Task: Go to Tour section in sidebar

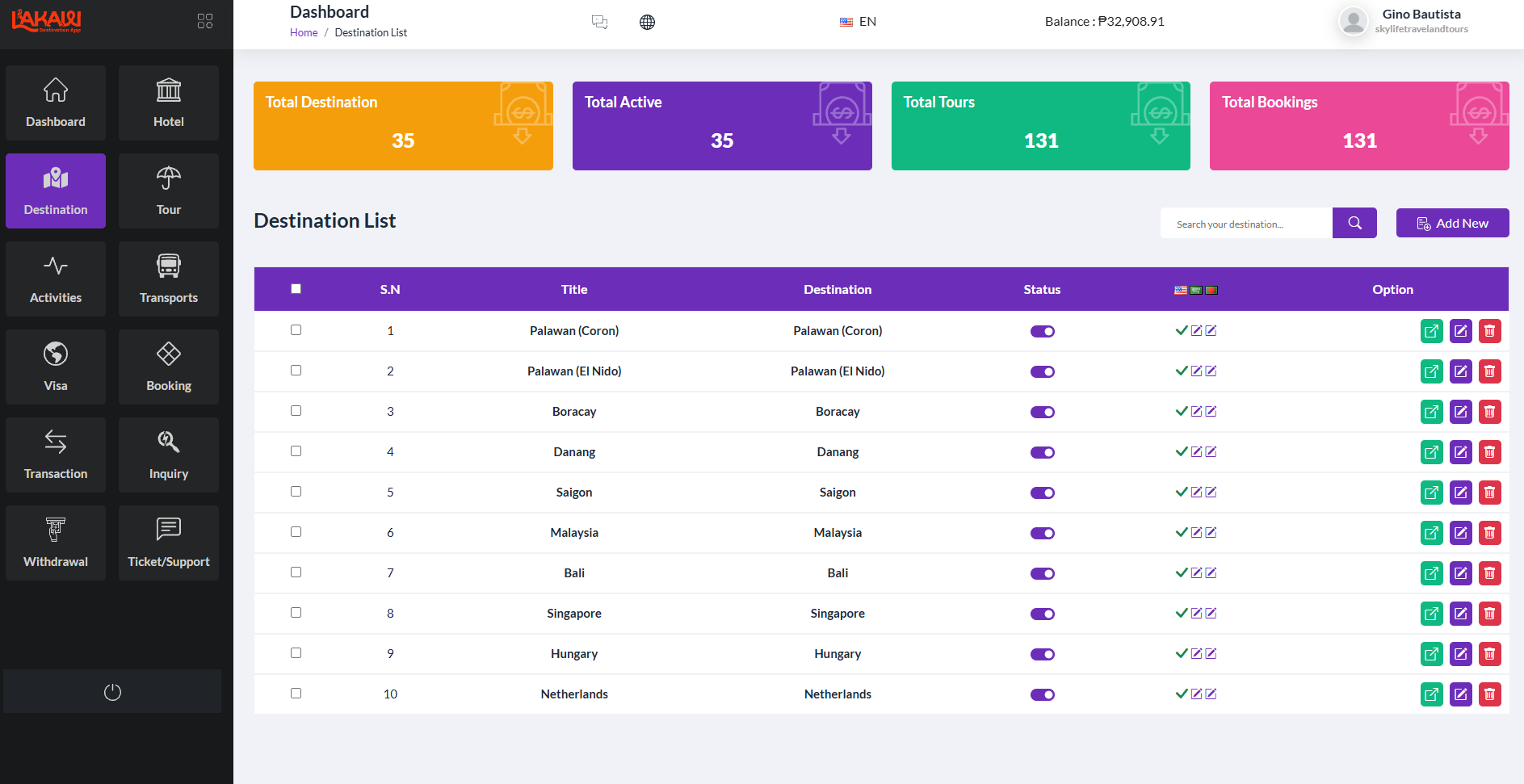Action: (x=169, y=191)
